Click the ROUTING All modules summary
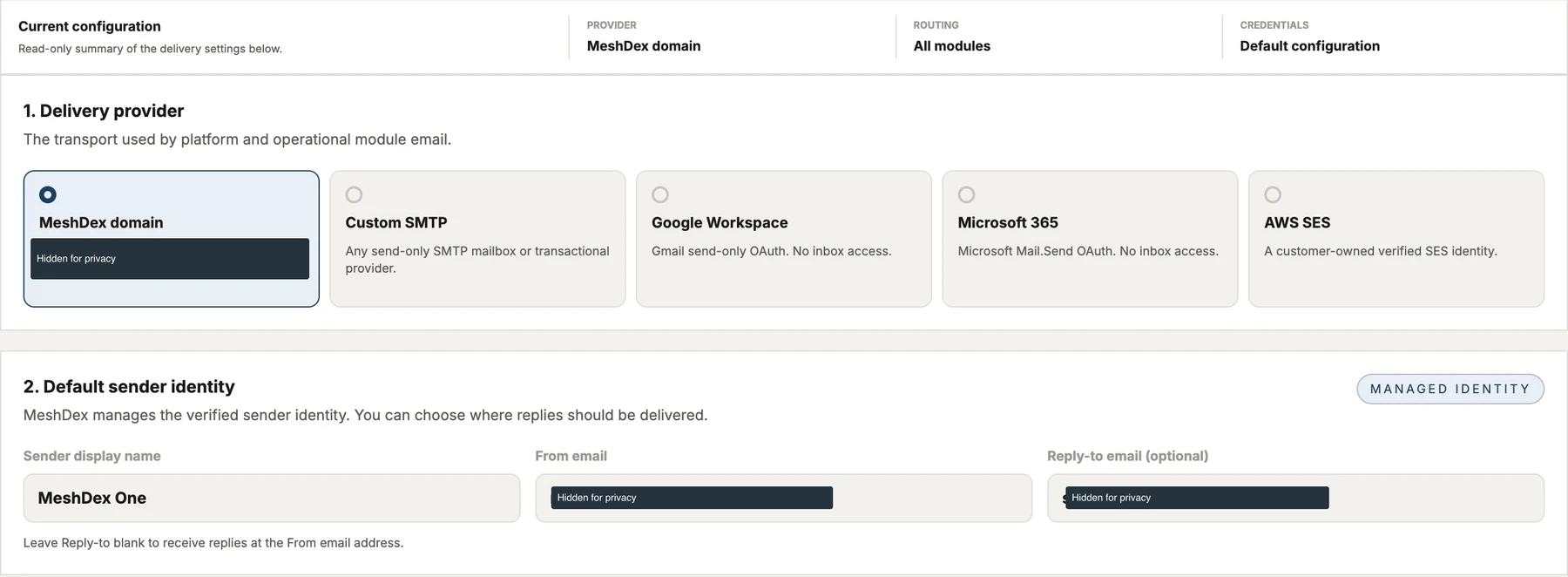Image resolution: width=1568 pixels, height=577 pixels. [x=952, y=45]
